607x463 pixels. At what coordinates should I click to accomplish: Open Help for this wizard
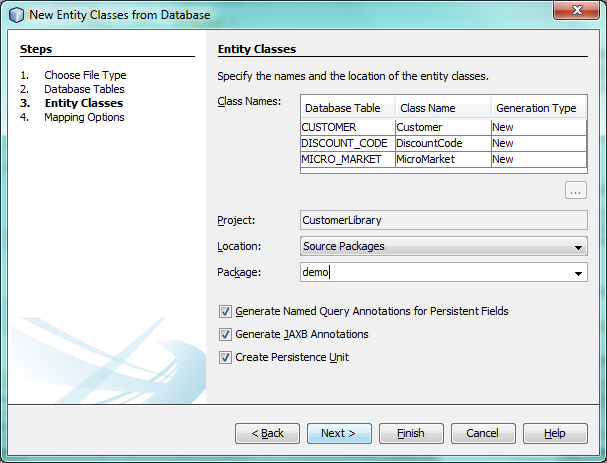555,433
